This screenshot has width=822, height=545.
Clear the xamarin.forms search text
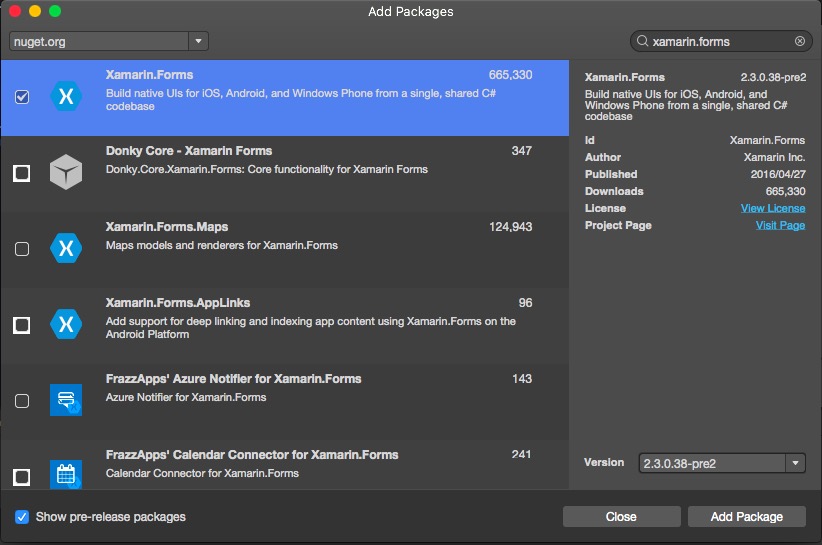coord(800,41)
